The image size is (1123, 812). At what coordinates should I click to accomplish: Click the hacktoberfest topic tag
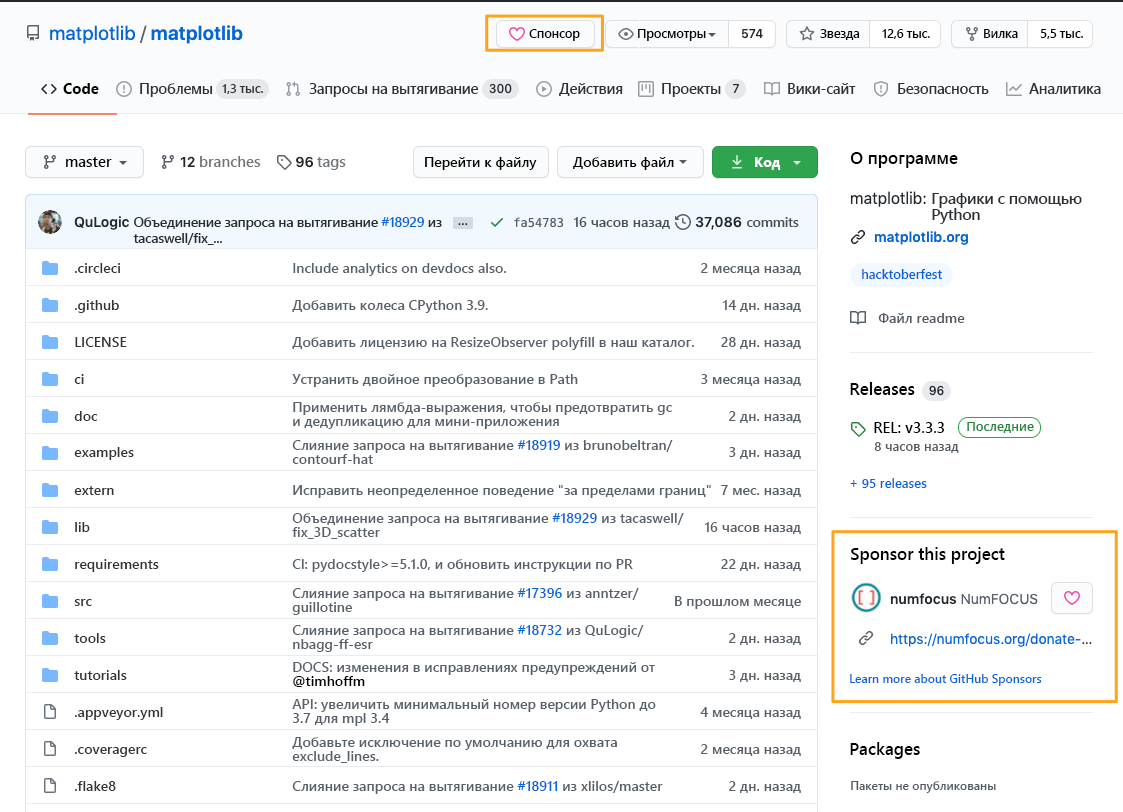[x=900, y=274]
